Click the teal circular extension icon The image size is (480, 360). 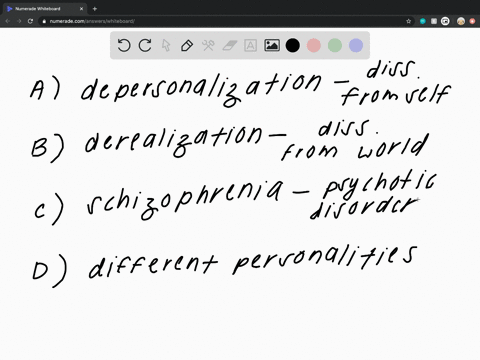point(423,21)
